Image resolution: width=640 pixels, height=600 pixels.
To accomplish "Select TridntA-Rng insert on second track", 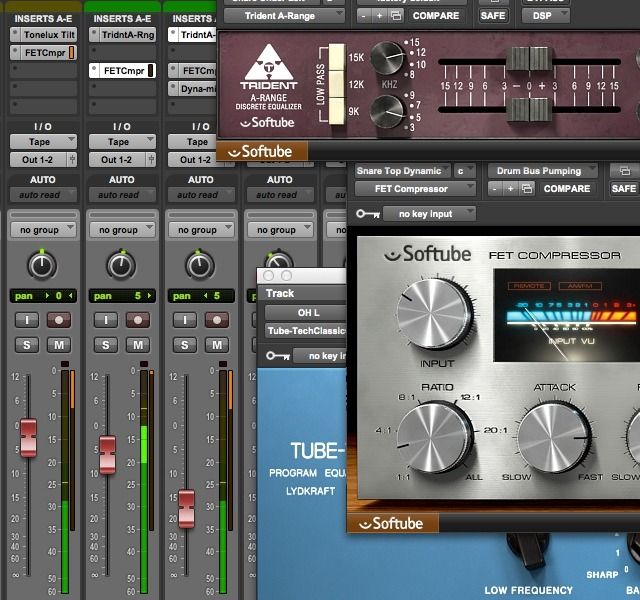I will coord(122,35).
